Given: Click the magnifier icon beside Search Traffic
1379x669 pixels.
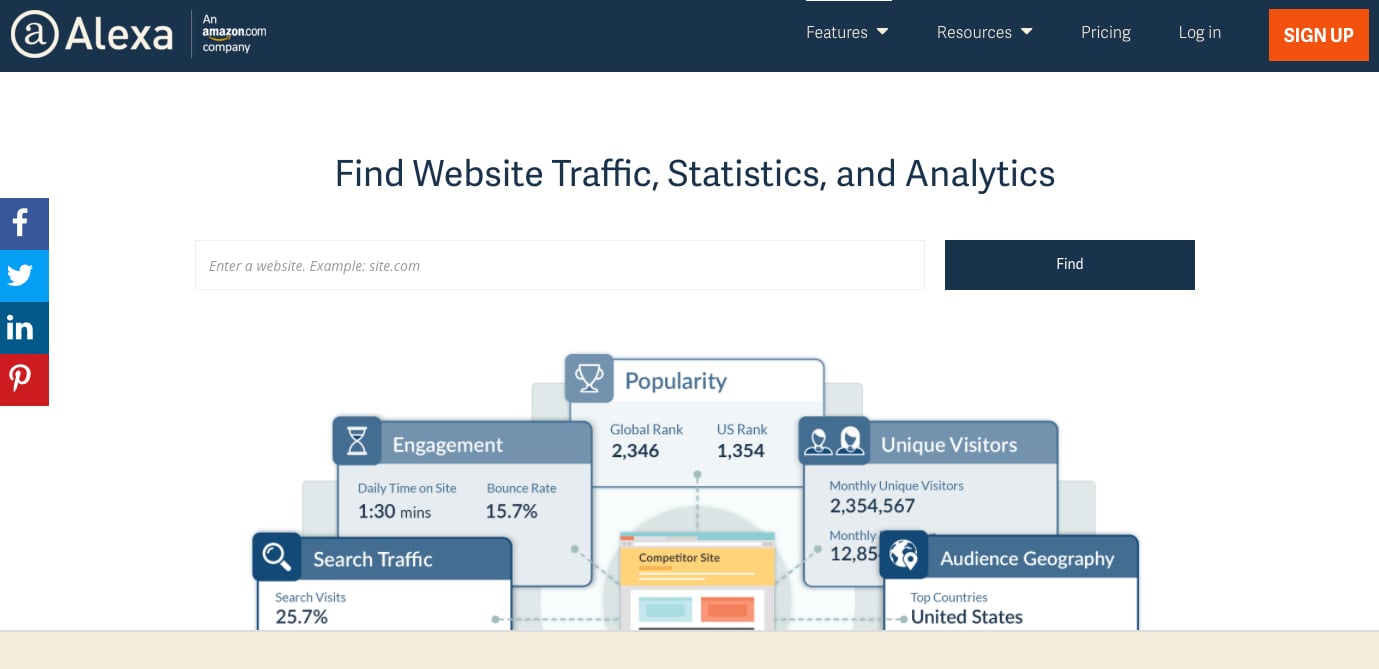Looking at the screenshot, I should tap(277, 556).
